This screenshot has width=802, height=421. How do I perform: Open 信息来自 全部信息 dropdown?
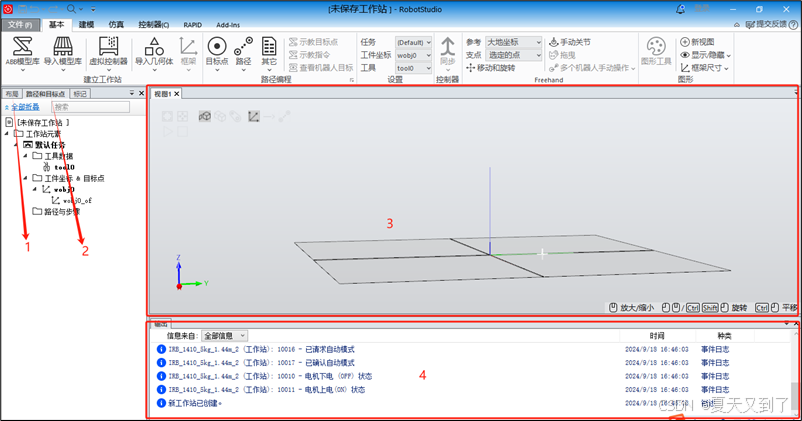tap(224, 336)
